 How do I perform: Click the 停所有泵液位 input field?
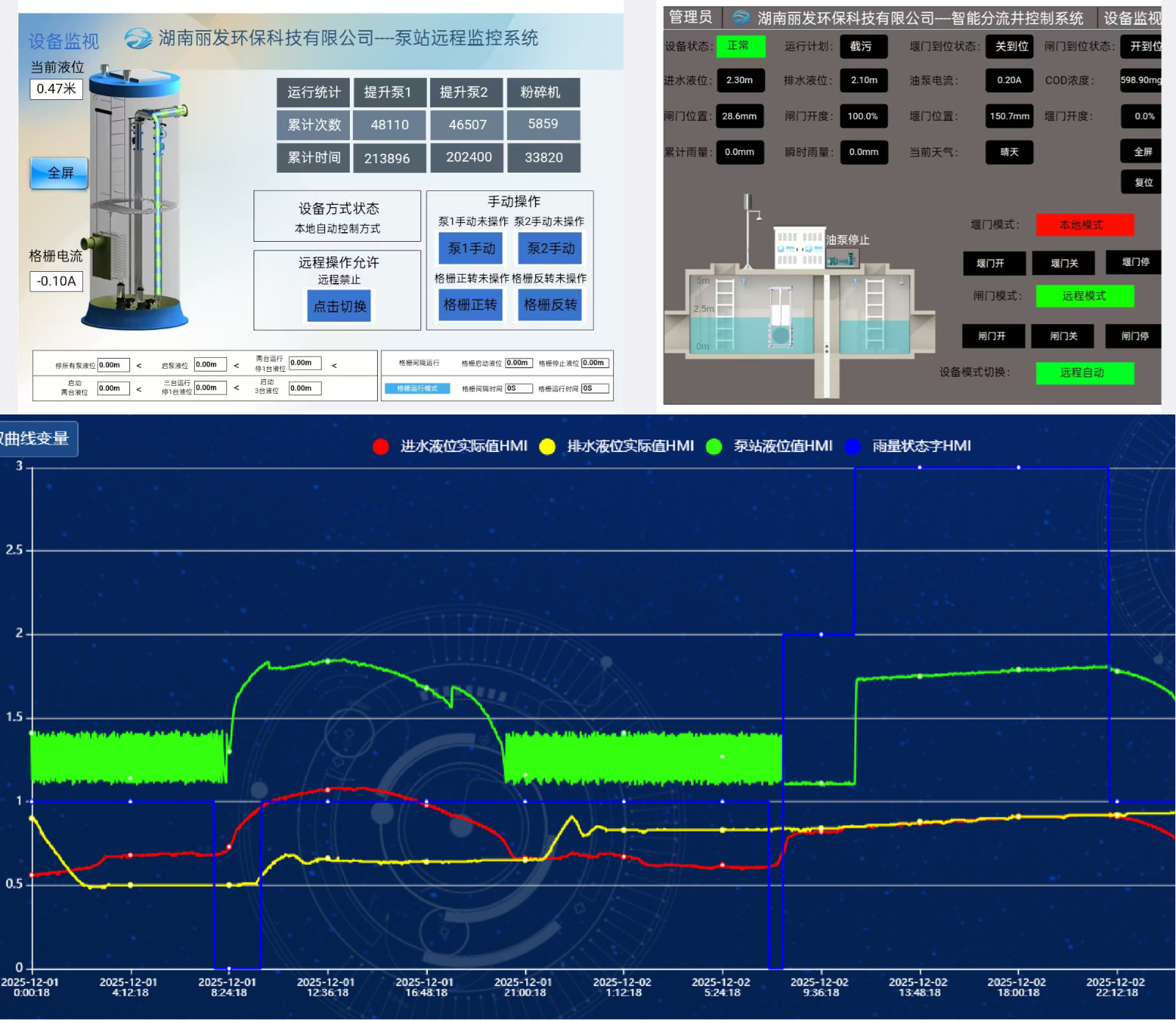pos(113,365)
